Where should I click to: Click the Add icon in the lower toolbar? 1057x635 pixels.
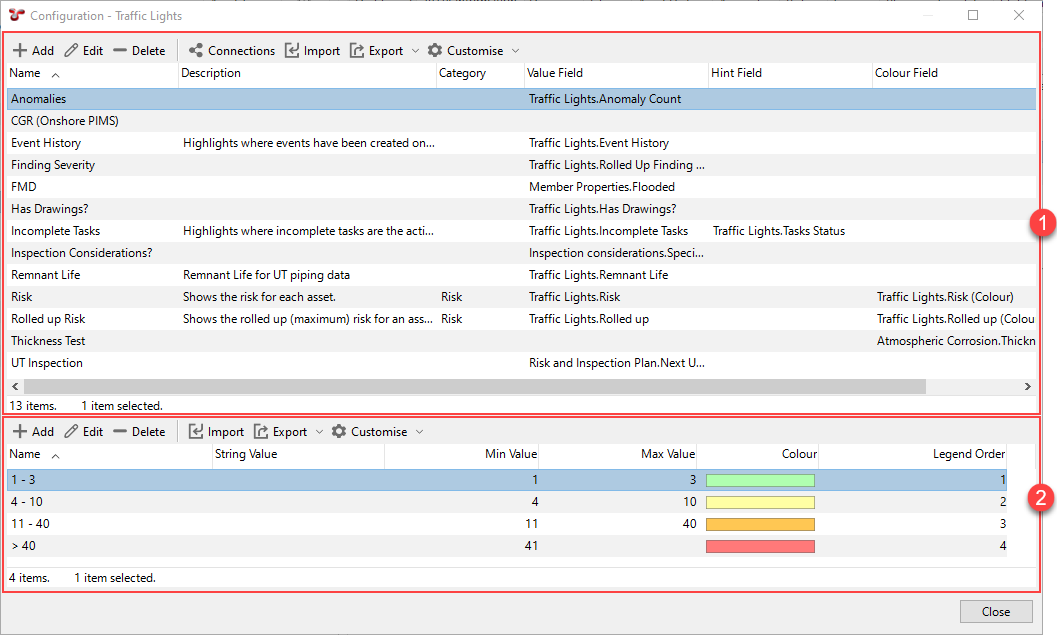coord(20,432)
